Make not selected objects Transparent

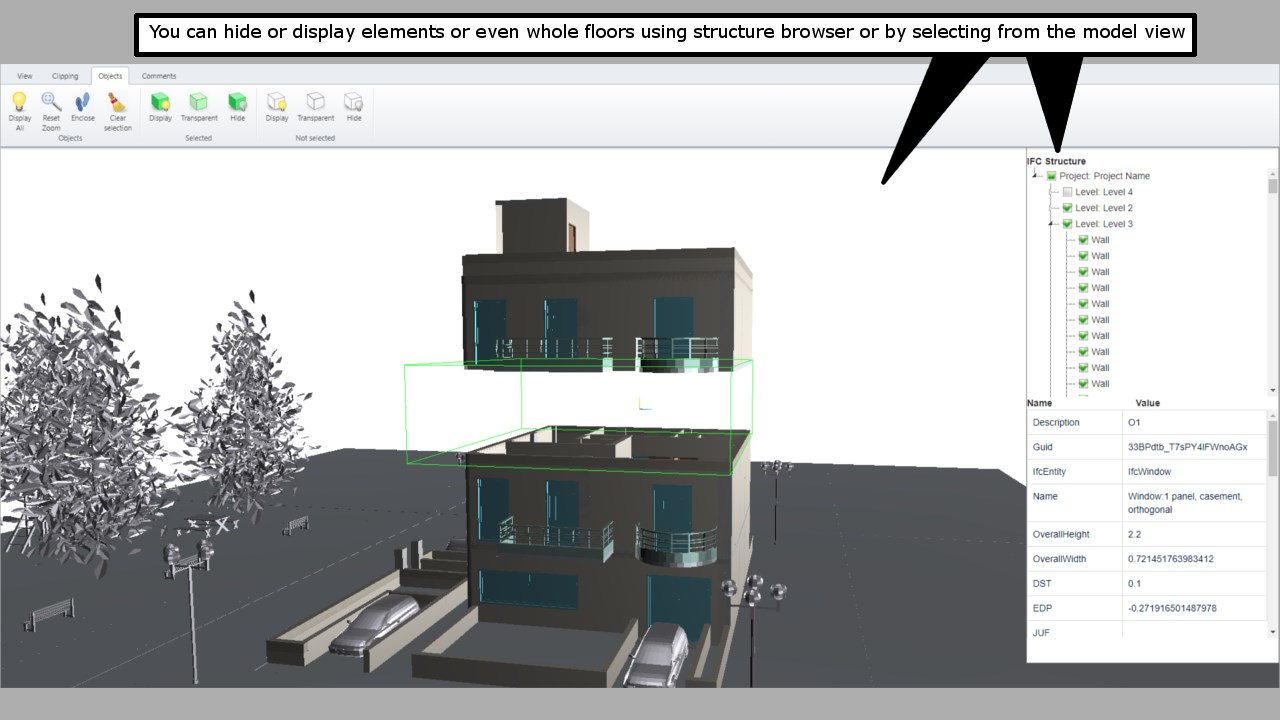[315, 105]
